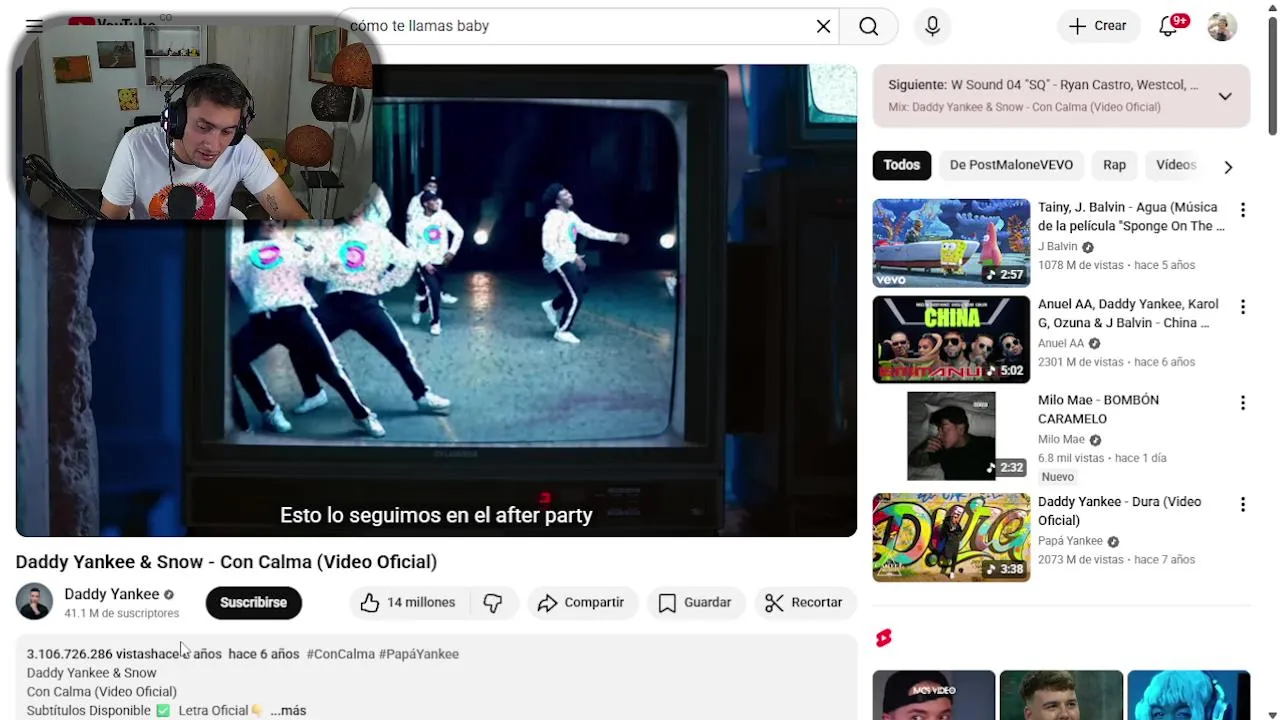Click the video title 'Tainy, J. Balvin - Agua'

click(x=1131, y=216)
